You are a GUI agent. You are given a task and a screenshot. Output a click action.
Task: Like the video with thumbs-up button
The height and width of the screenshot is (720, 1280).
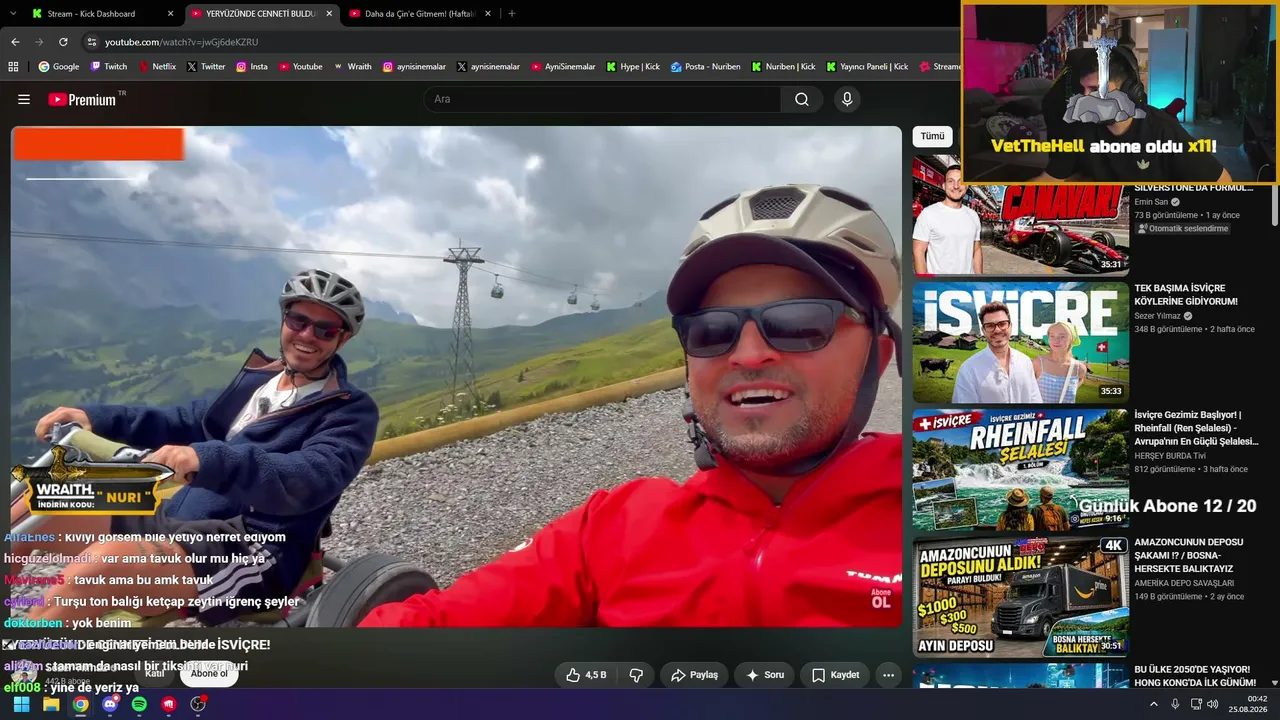[585, 675]
